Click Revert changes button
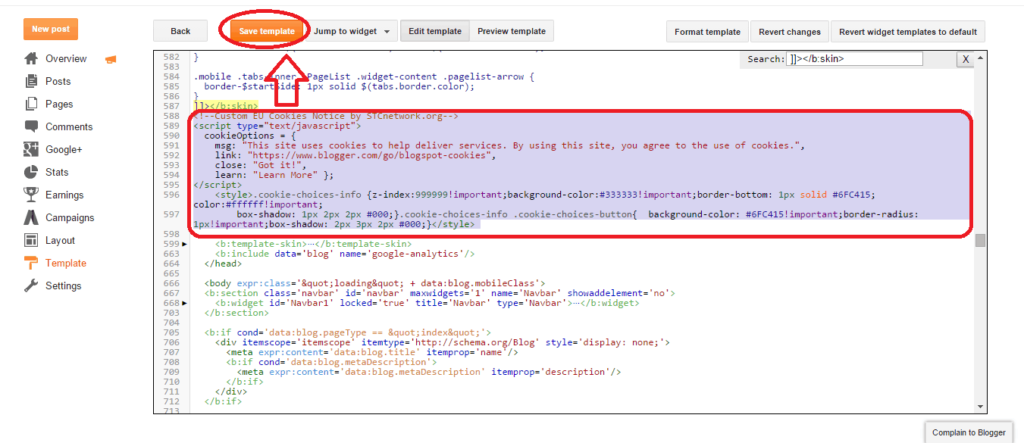The width and height of the screenshot is (1024, 443). pos(790,31)
